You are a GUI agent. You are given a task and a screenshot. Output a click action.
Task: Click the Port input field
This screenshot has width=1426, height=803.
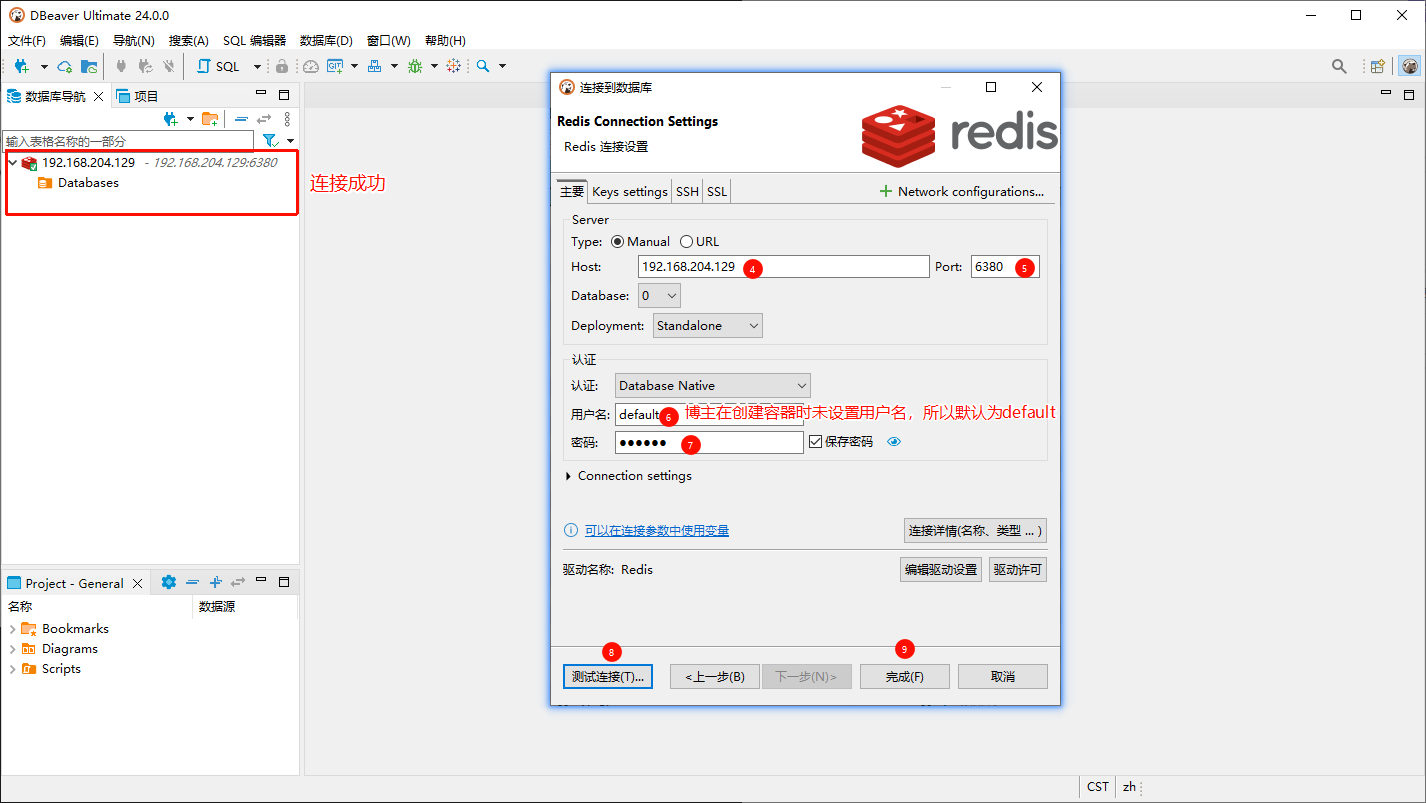click(1005, 267)
